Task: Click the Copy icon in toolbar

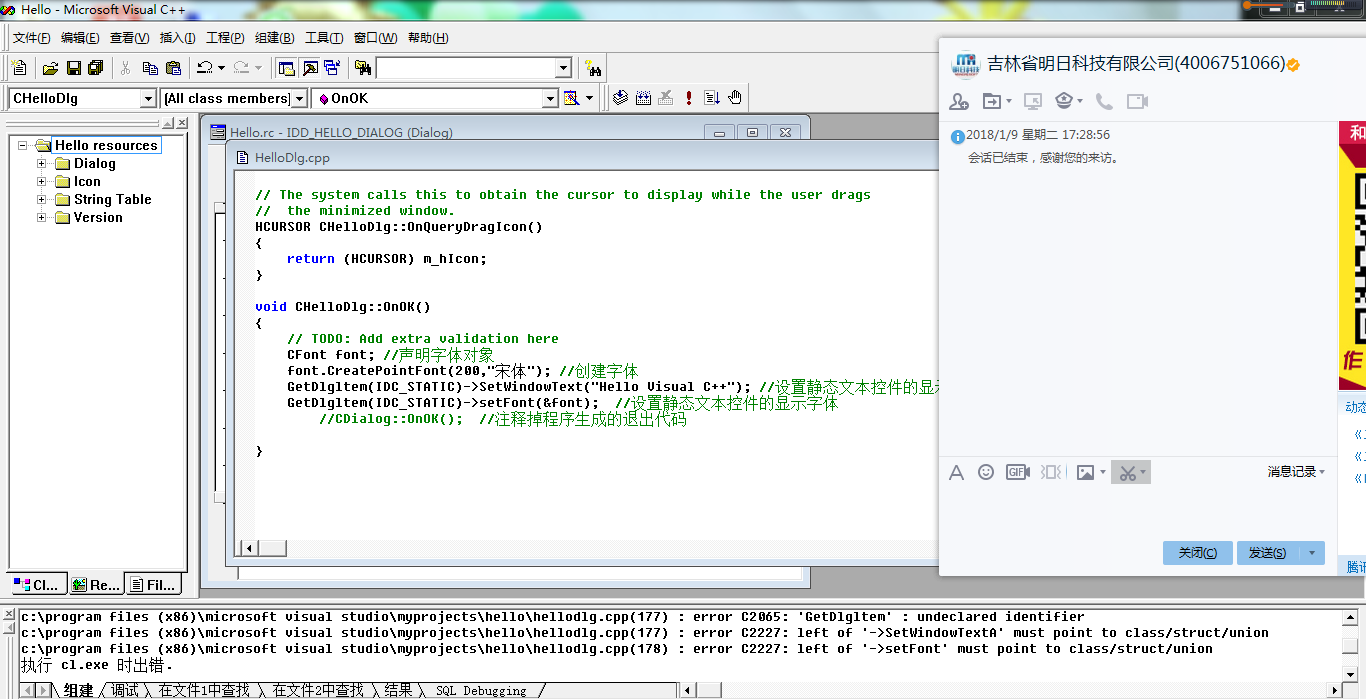Action: tap(150, 68)
